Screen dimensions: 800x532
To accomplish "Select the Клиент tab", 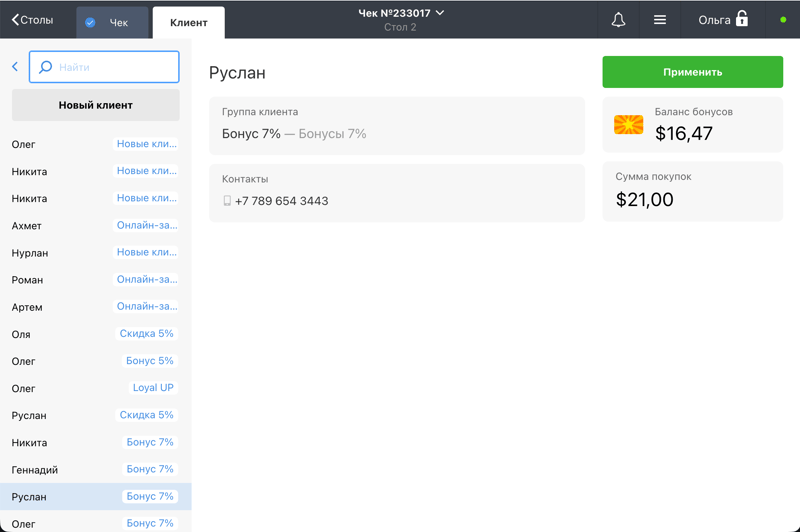I will click(x=189, y=22).
